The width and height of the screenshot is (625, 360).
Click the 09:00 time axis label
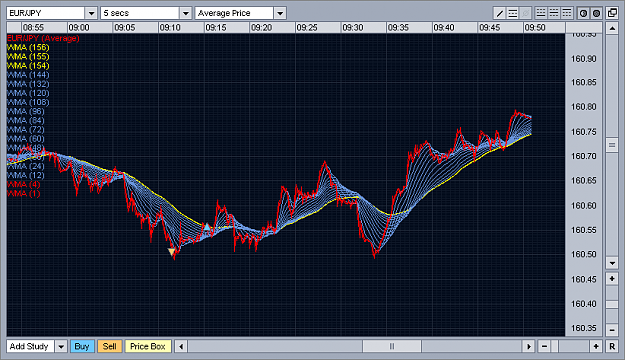pyautogui.click(x=79, y=28)
